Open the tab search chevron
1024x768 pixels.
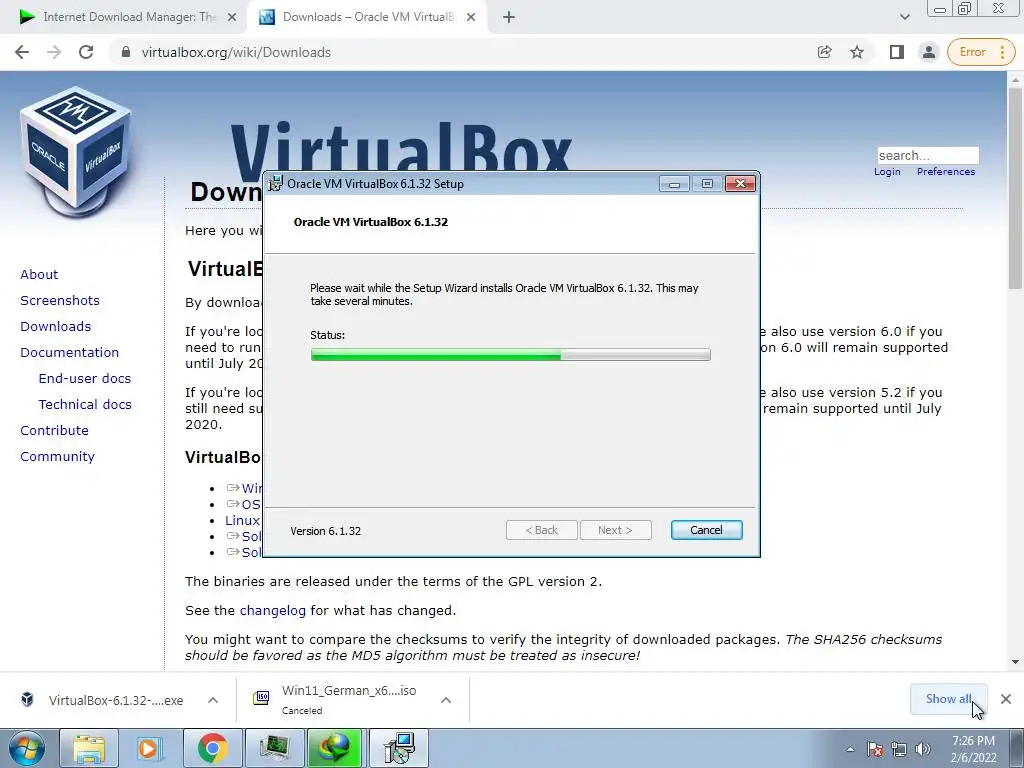tap(904, 18)
